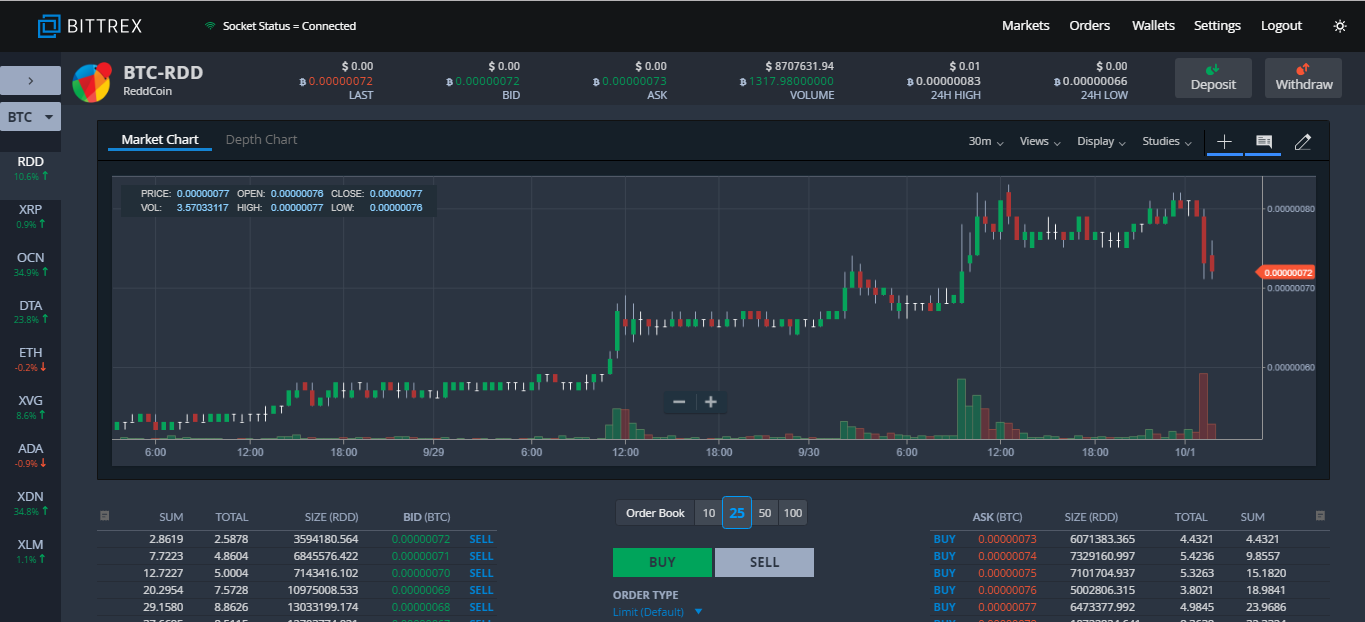Click the Deposit button
This screenshot has width=1365, height=622.
[1213, 78]
